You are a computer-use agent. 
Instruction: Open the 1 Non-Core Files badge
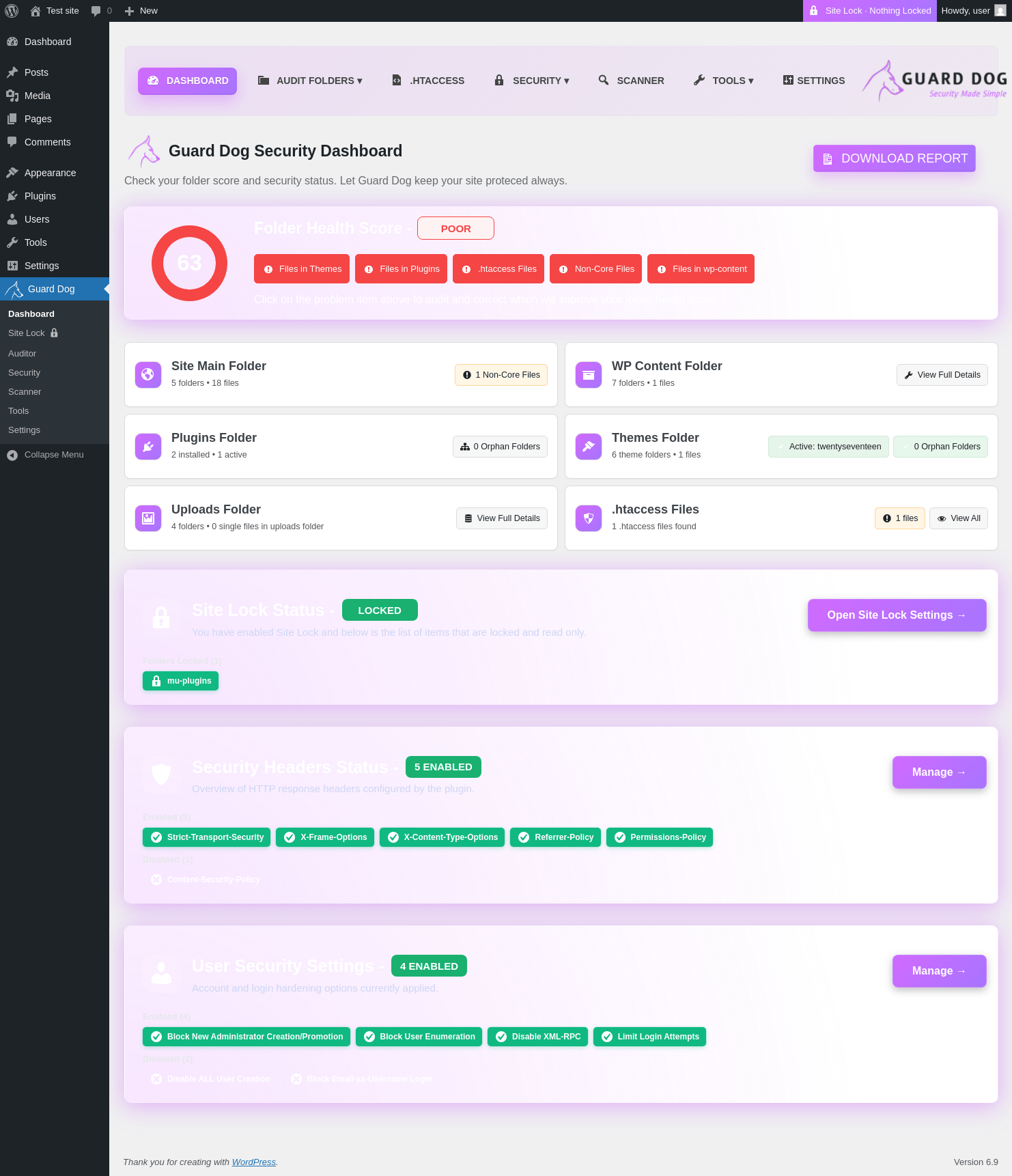(501, 375)
